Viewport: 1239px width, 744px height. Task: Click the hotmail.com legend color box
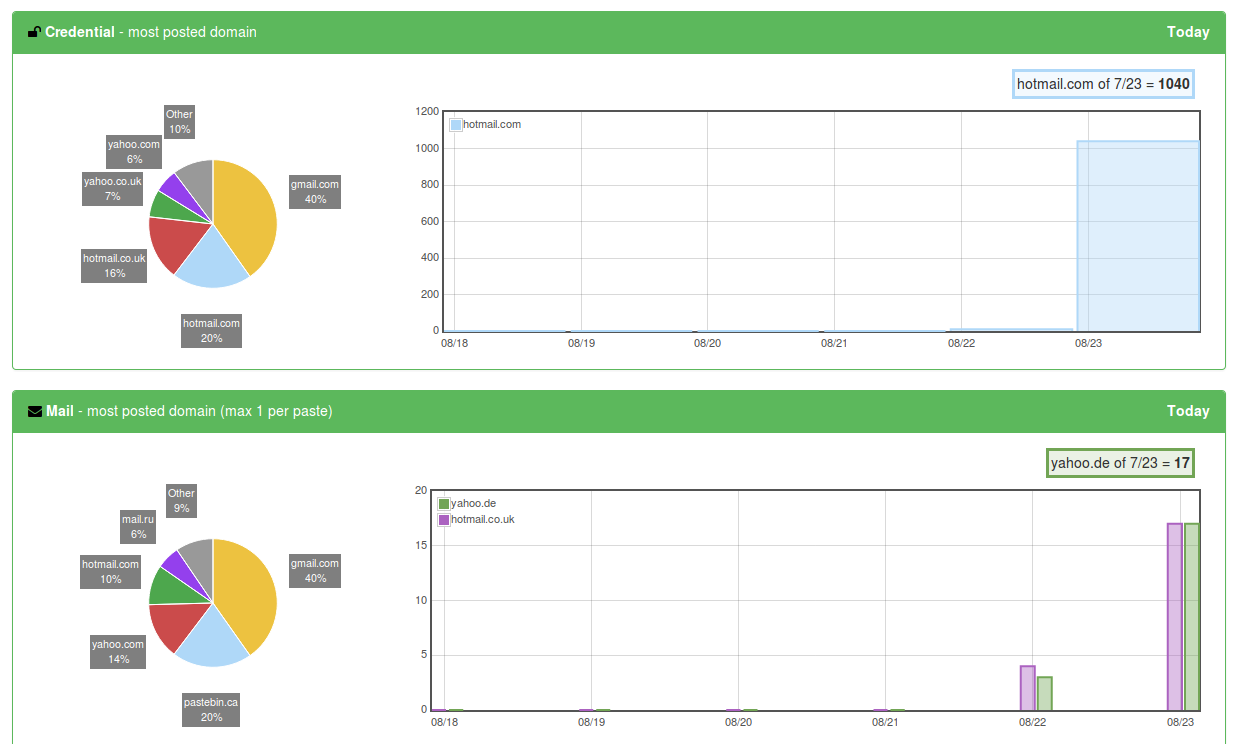pyautogui.click(x=456, y=125)
